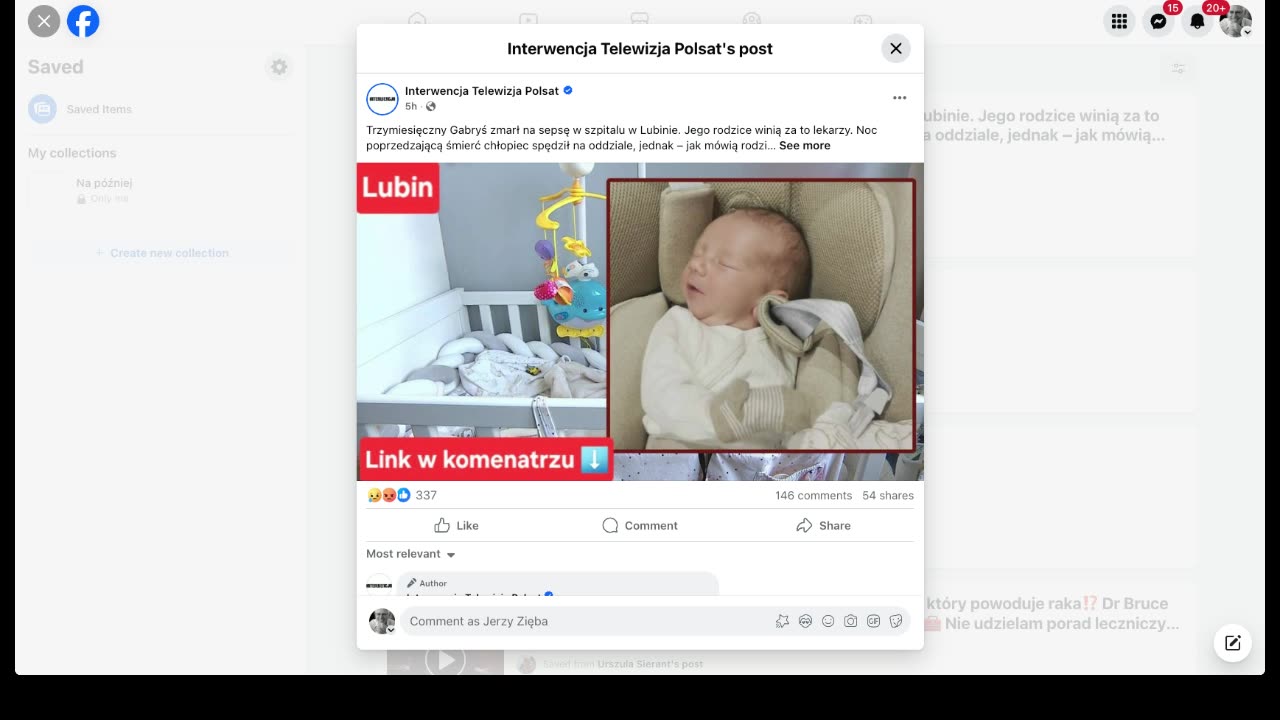Open the baby photo post image

(640, 322)
